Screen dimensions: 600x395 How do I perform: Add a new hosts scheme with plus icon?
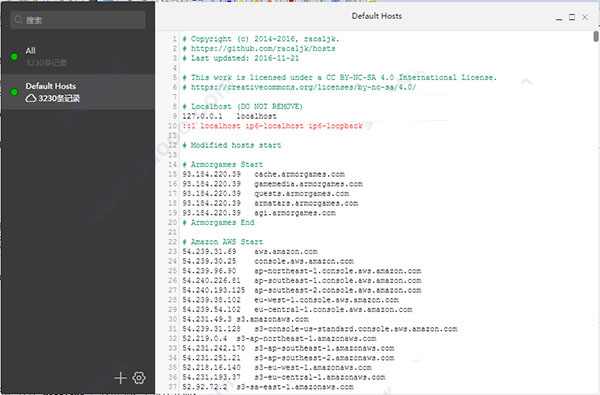(x=120, y=378)
